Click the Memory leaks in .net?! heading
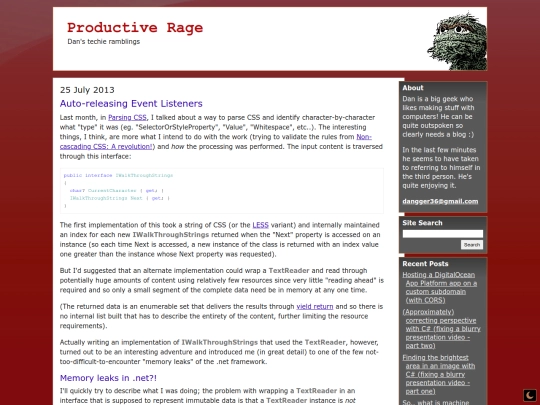This screenshot has width=540, height=405. click(108, 378)
